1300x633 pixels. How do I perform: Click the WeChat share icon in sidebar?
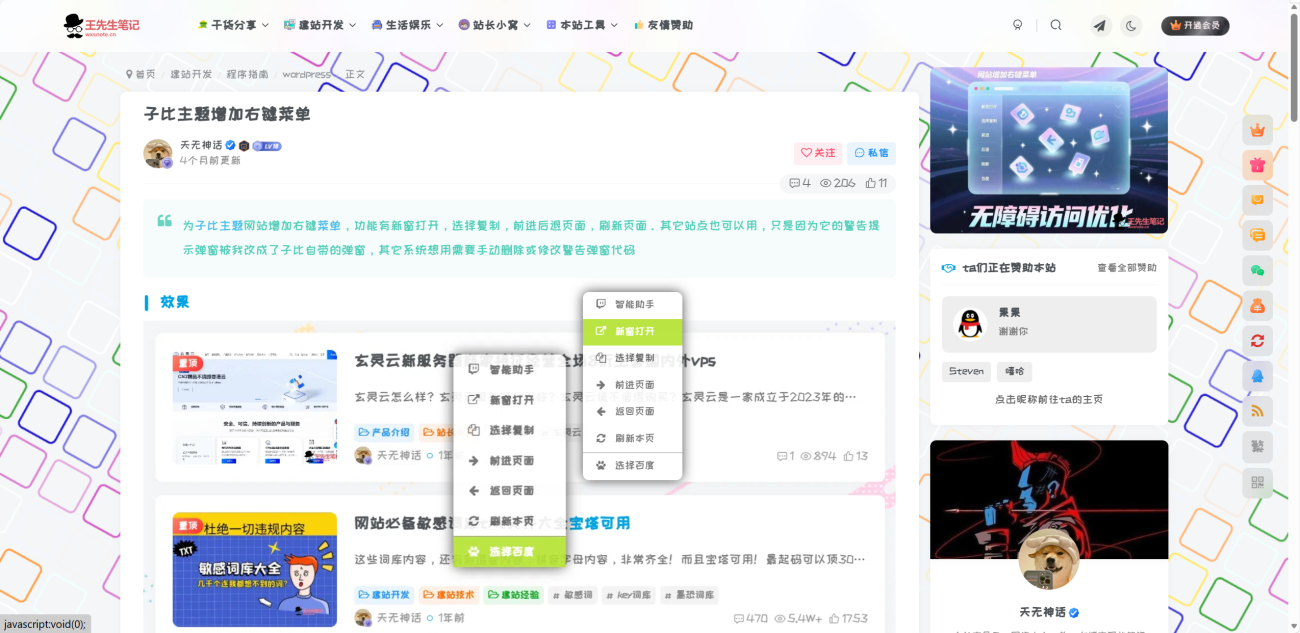(1257, 270)
